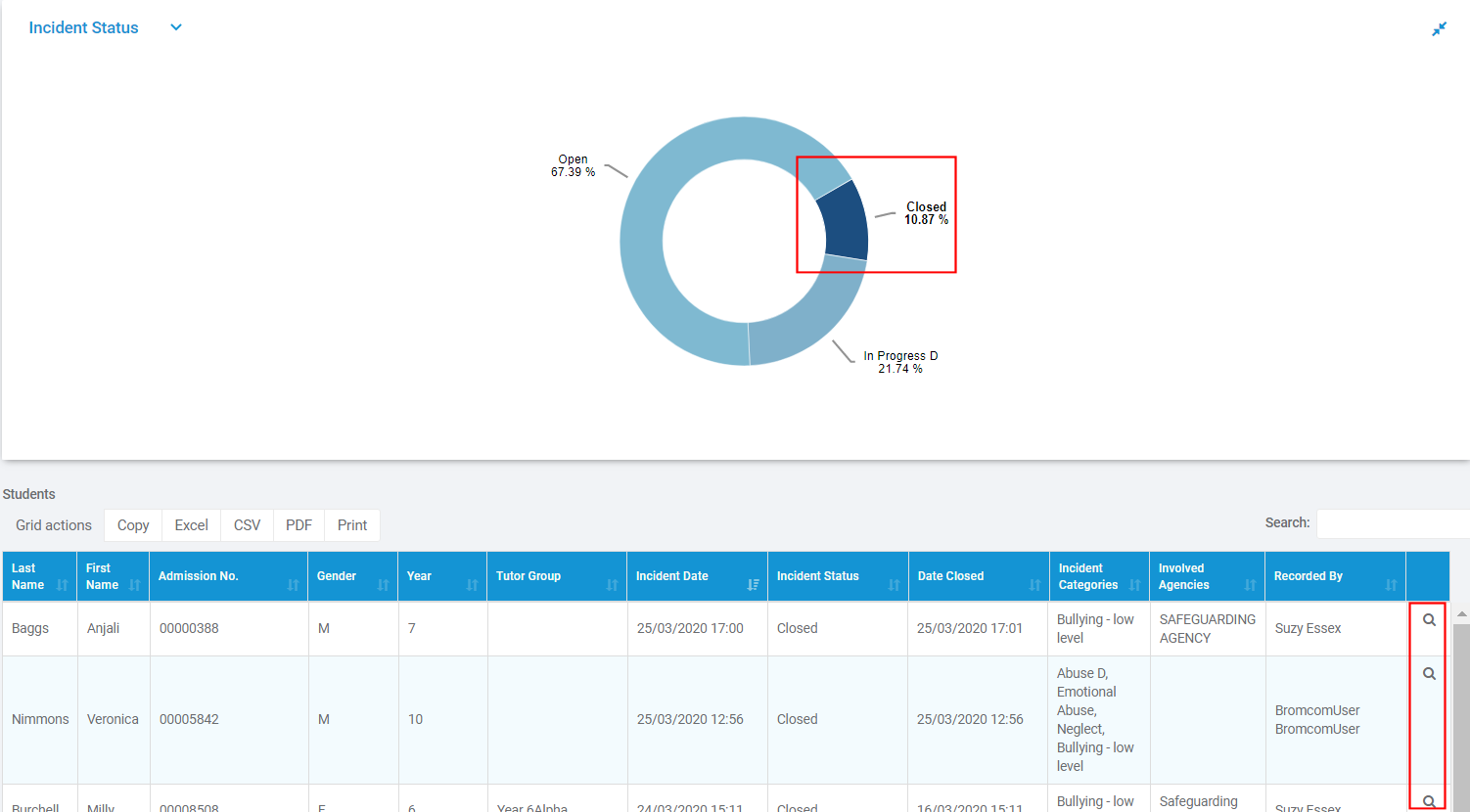Open the Incident Status chart dropdown

click(x=175, y=27)
